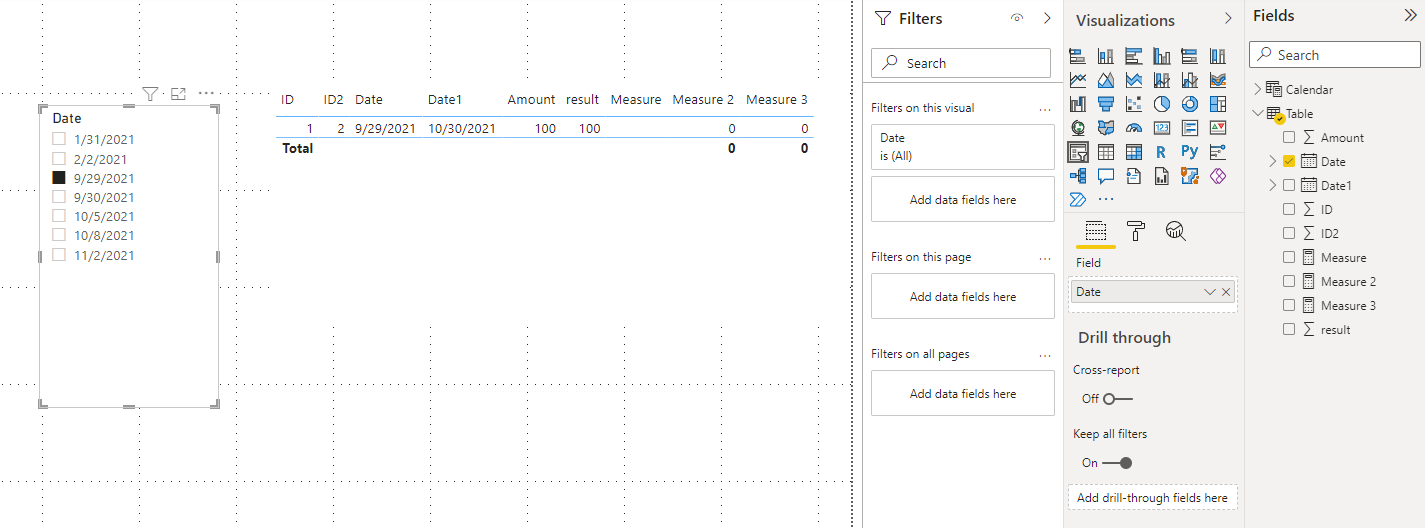Select the Donut chart visual
Screen dimensions: 1425x528
pyautogui.click(x=1190, y=104)
